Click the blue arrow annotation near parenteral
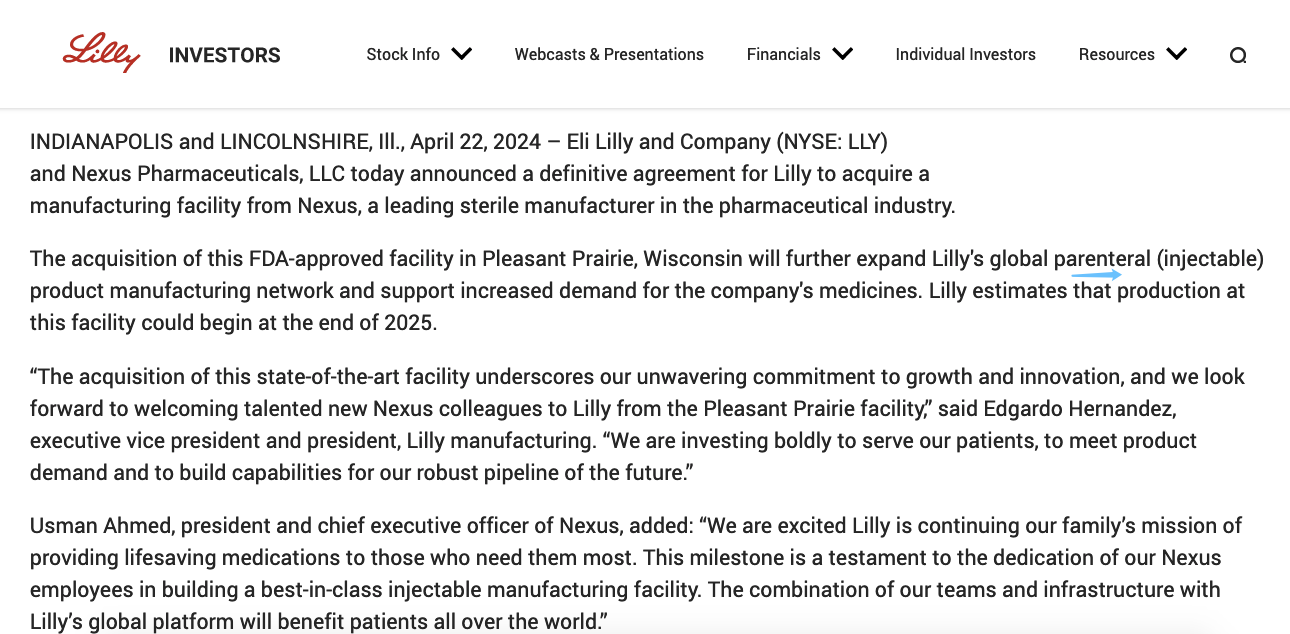1290x634 pixels. [x=1096, y=274]
